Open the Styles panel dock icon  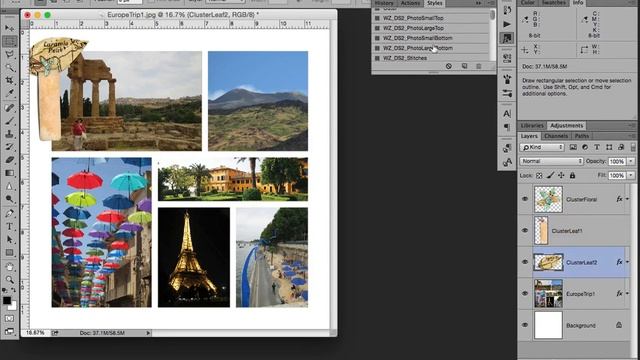pyautogui.click(x=507, y=38)
